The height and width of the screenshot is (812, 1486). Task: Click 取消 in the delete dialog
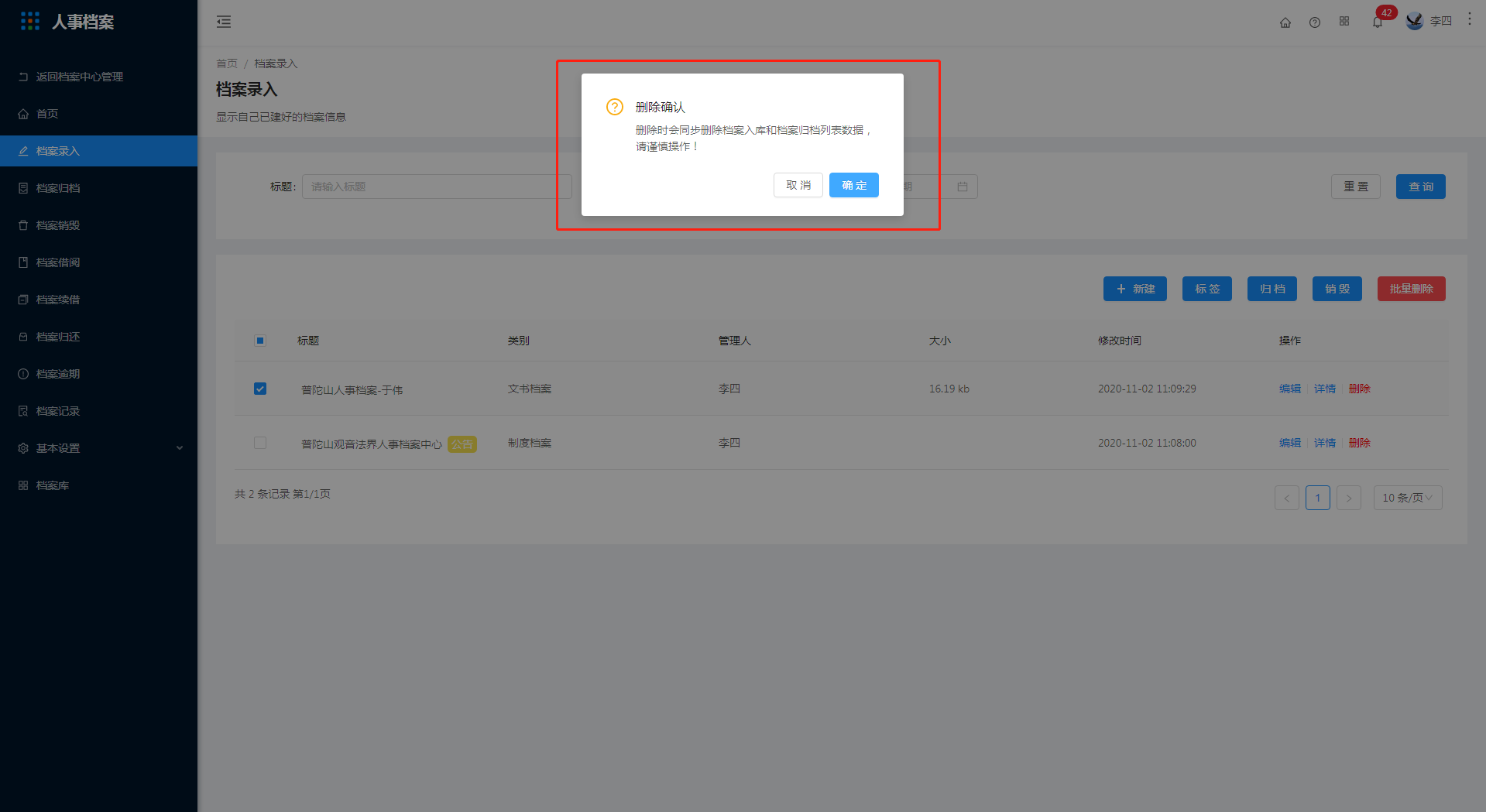tap(798, 185)
